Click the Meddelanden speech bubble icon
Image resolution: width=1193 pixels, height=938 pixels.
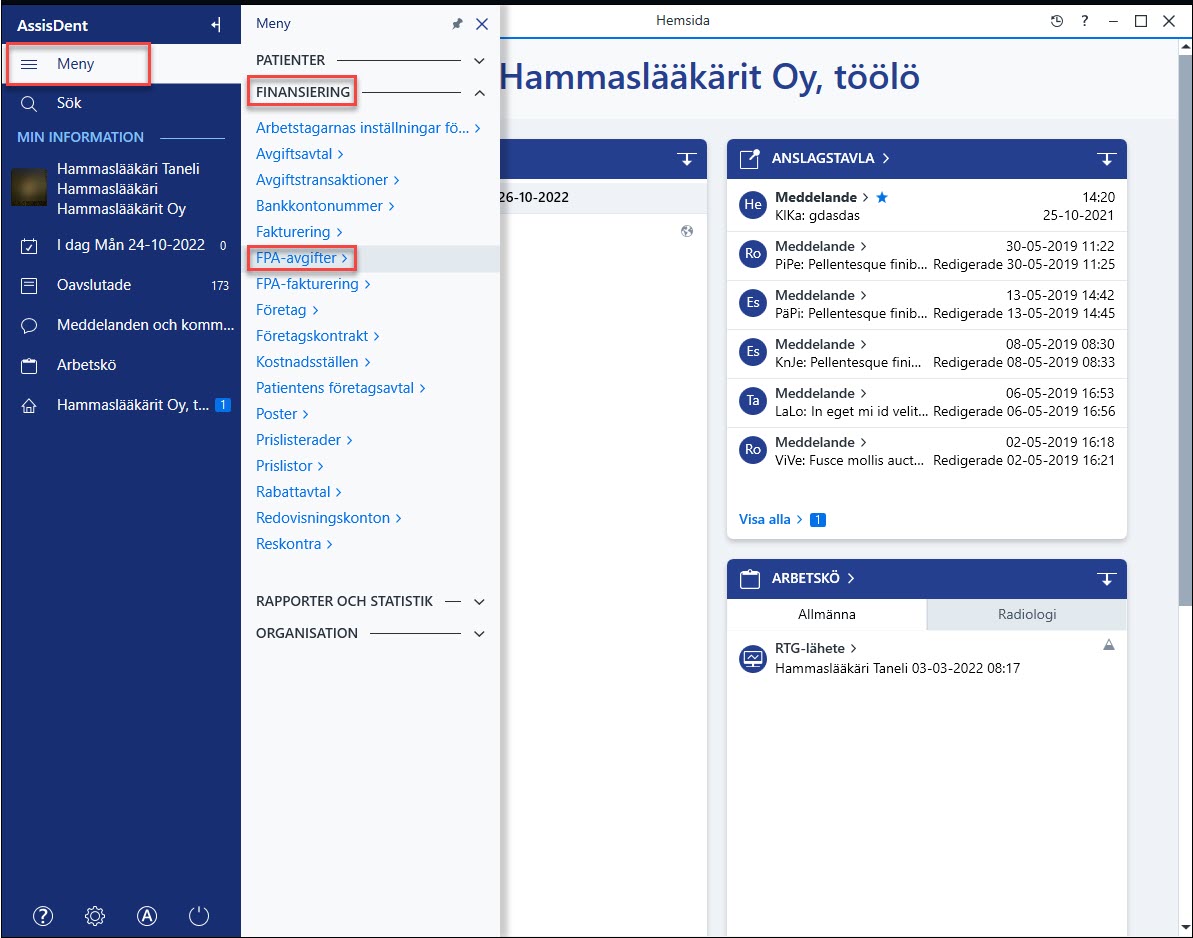29,326
